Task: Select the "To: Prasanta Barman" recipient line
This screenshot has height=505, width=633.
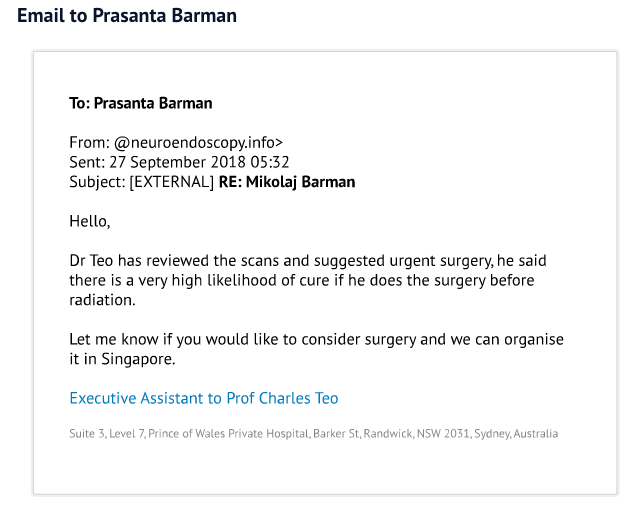Action: [140, 103]
